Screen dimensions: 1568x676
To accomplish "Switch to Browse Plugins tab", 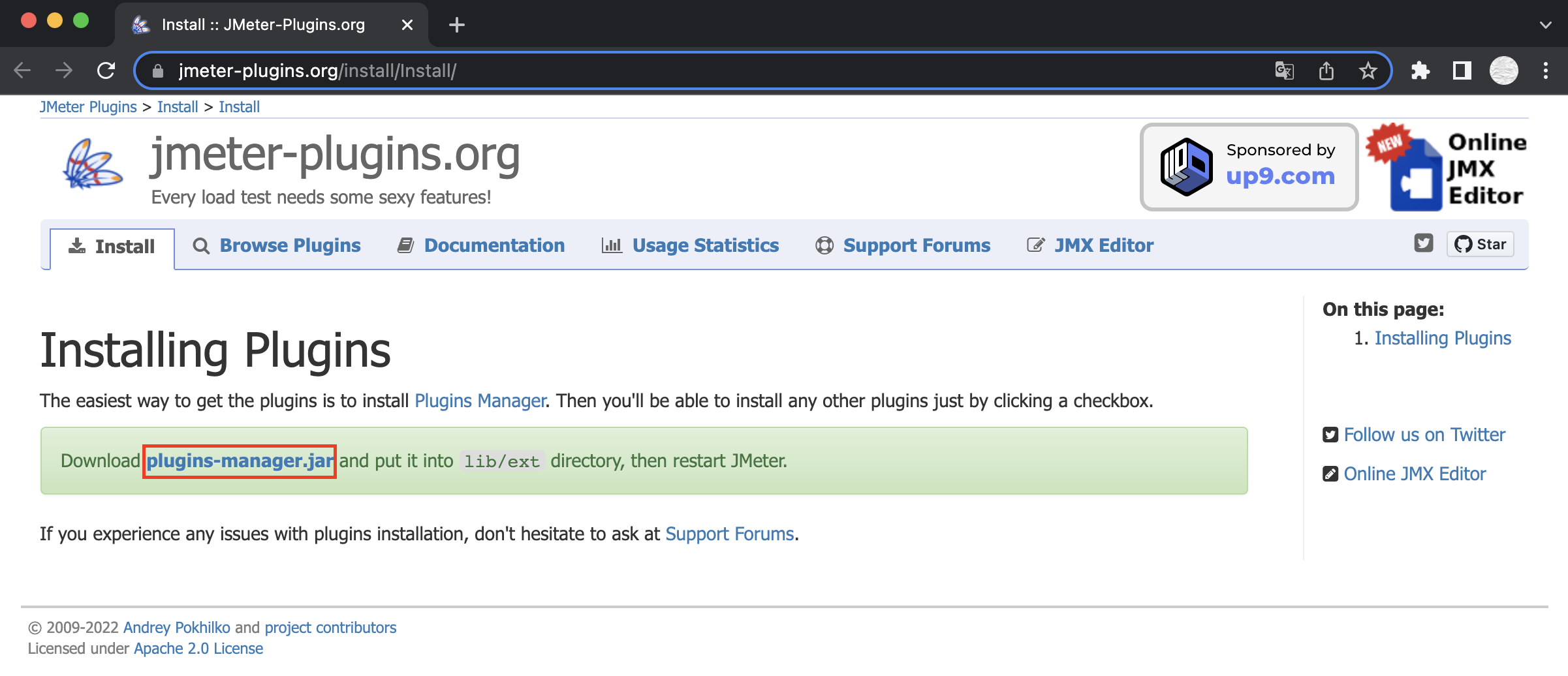I will click(x=277, y=245).
